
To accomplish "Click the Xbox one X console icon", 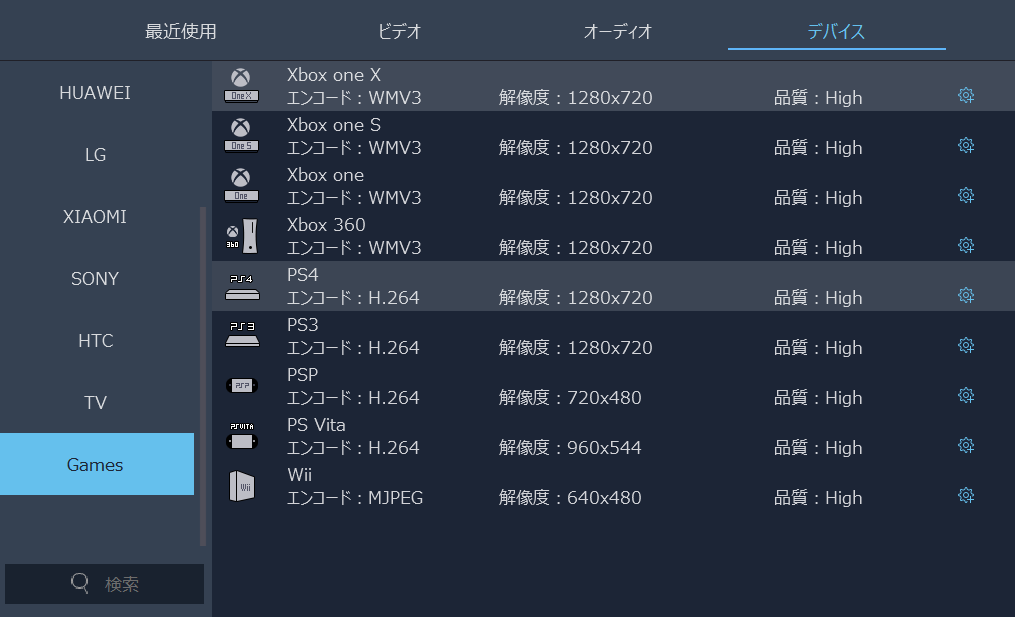I will (x=241, y=86).
